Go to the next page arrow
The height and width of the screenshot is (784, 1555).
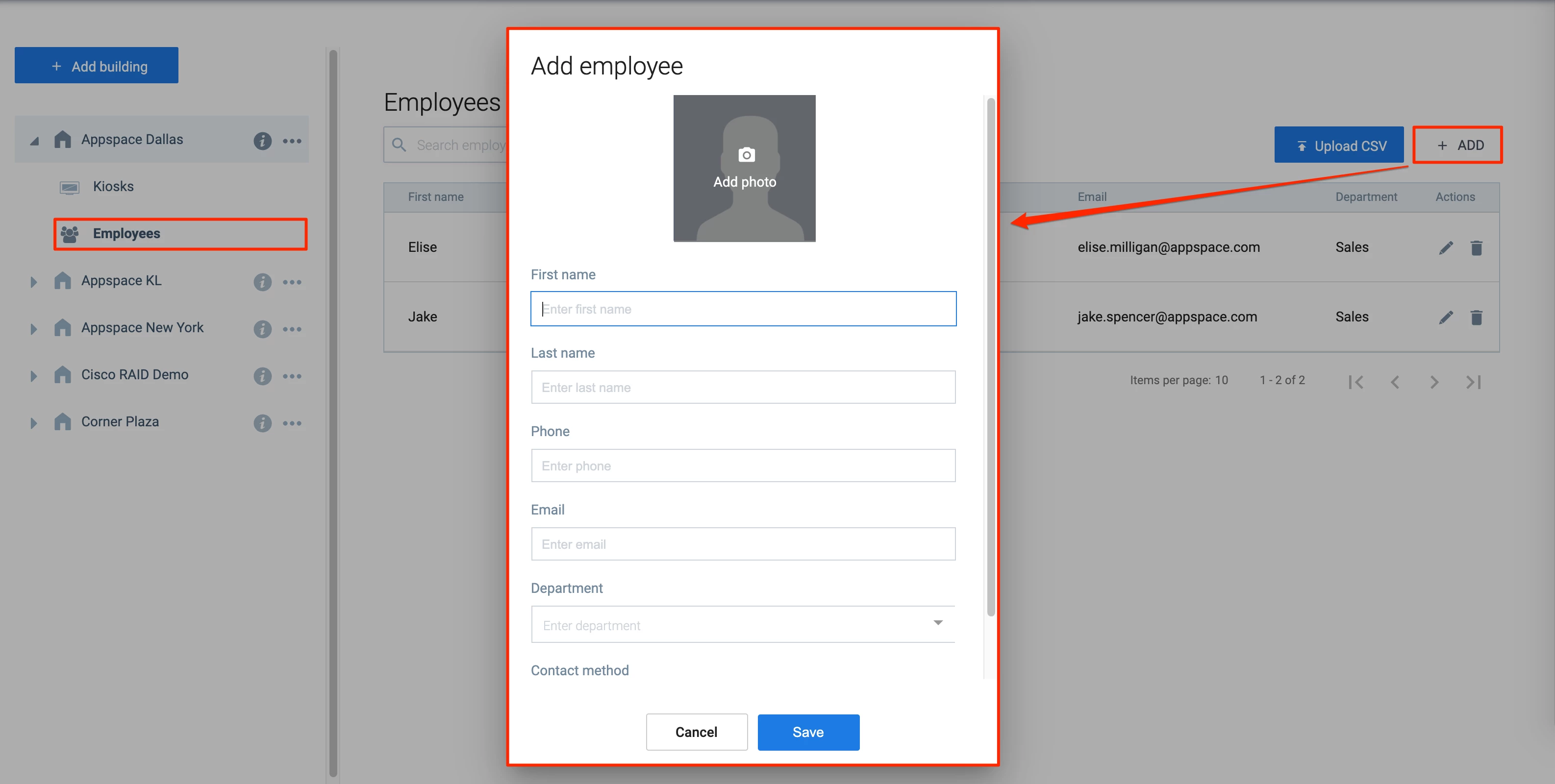[1434, 382]
